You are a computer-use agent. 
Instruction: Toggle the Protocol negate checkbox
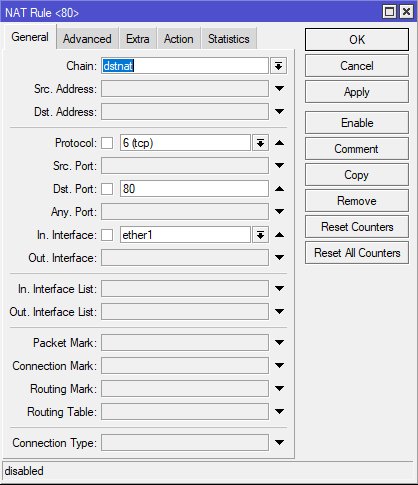(x=107, y=143)
